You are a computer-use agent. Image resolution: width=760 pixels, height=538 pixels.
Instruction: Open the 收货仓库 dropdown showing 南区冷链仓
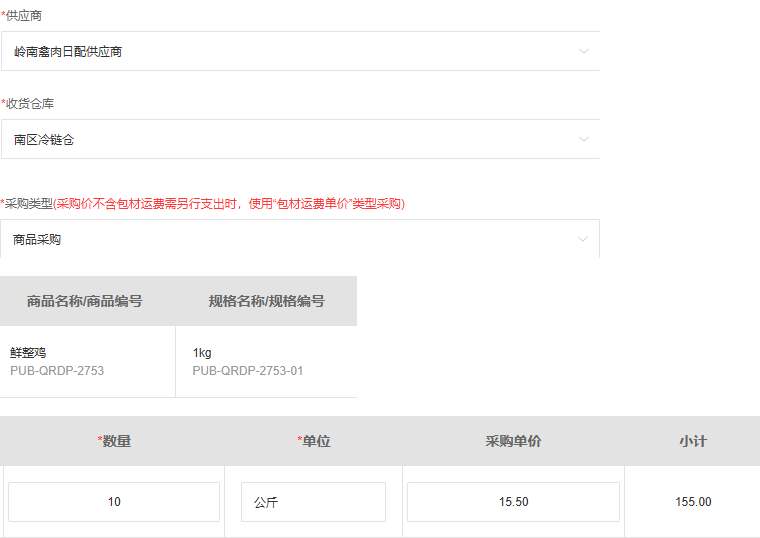(301, 139)
